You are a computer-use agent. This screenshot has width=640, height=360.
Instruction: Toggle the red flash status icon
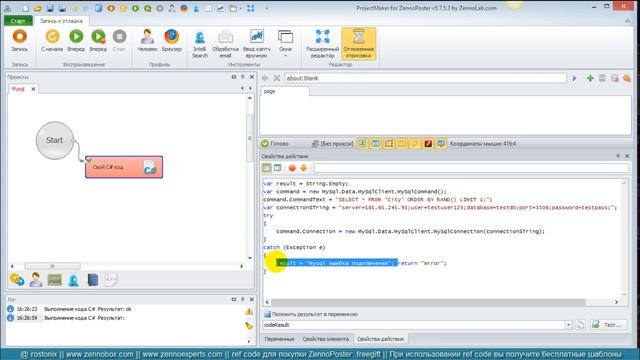click(x=428, y=143)
